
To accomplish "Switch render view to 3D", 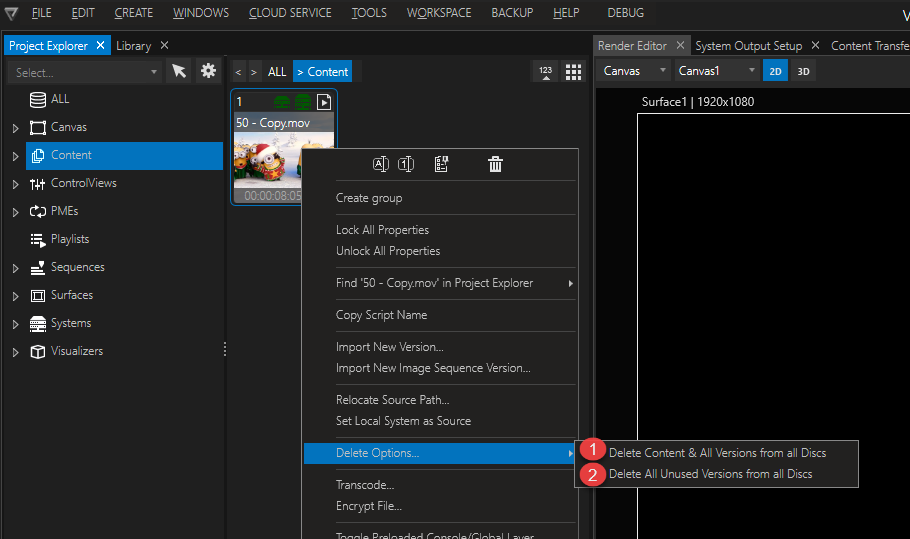I will pyautogui.click(x=803, y=71).
